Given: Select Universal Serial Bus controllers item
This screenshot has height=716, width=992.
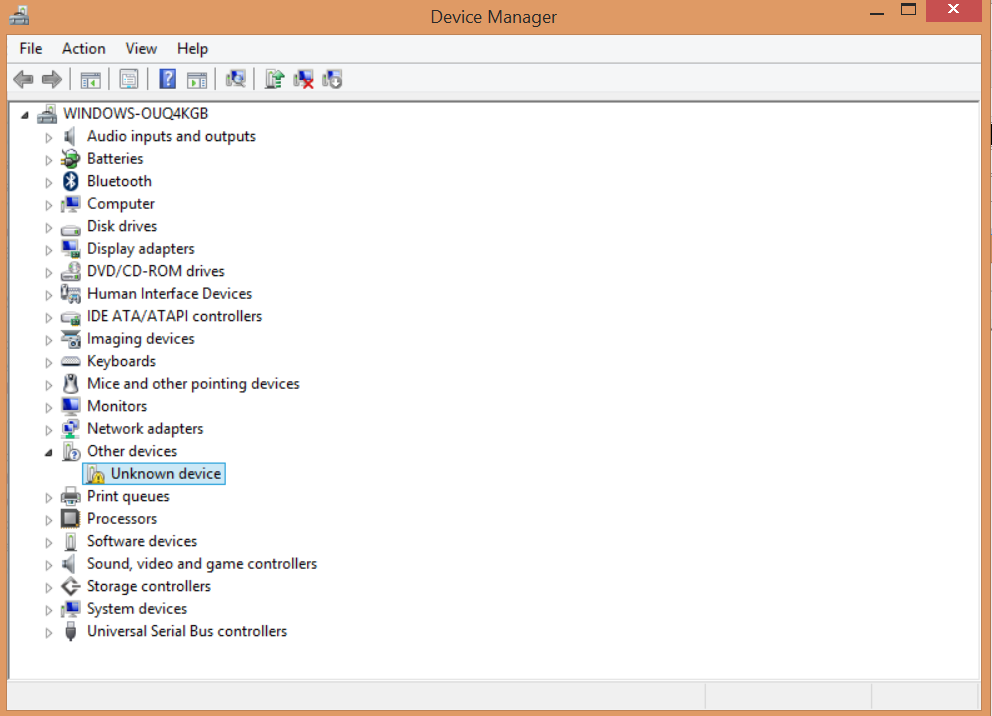Looking at the screenshot, I should point(187,631).
